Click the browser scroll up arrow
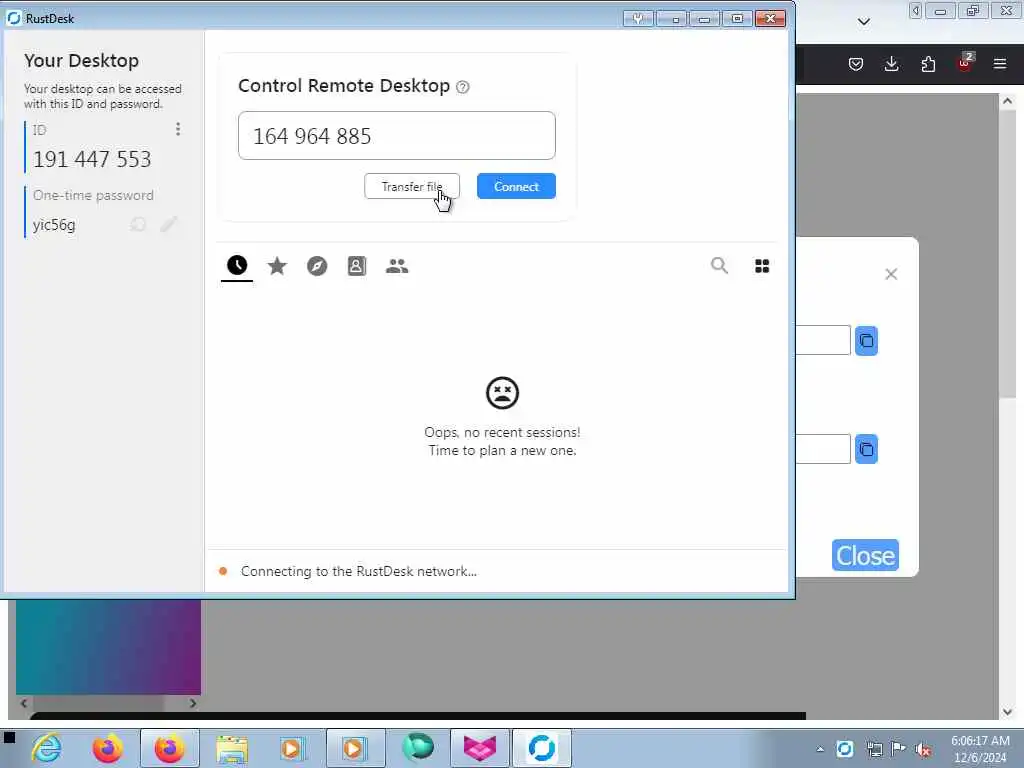This screenshot has height=768, width=1024. (1006, 101)
